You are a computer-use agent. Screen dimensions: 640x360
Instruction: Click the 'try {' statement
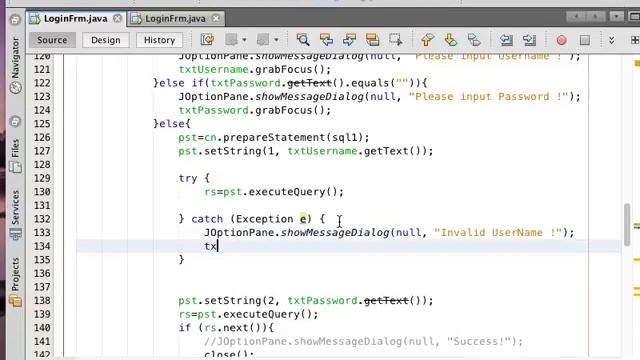(194, 178)
